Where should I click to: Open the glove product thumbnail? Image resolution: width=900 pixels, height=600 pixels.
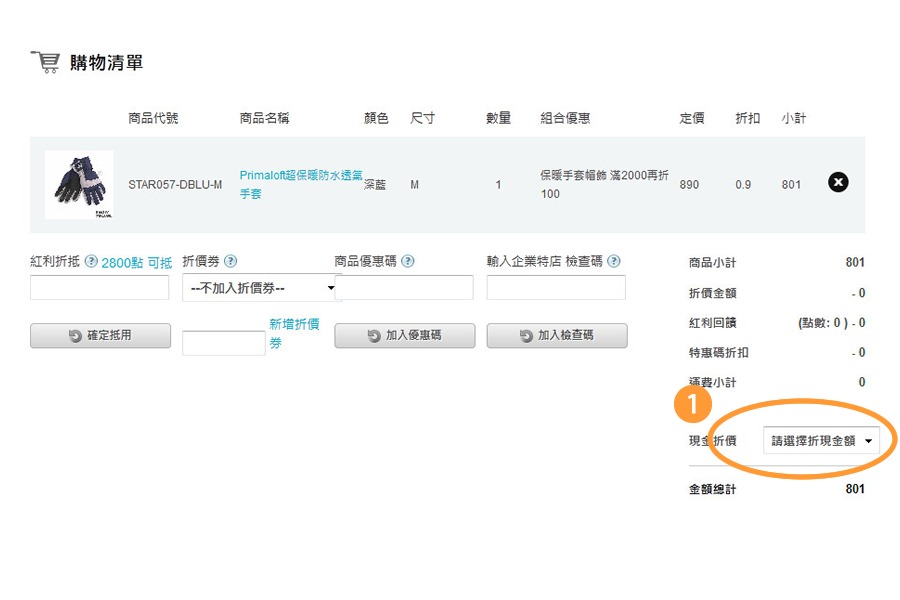(x=79, y=184)
